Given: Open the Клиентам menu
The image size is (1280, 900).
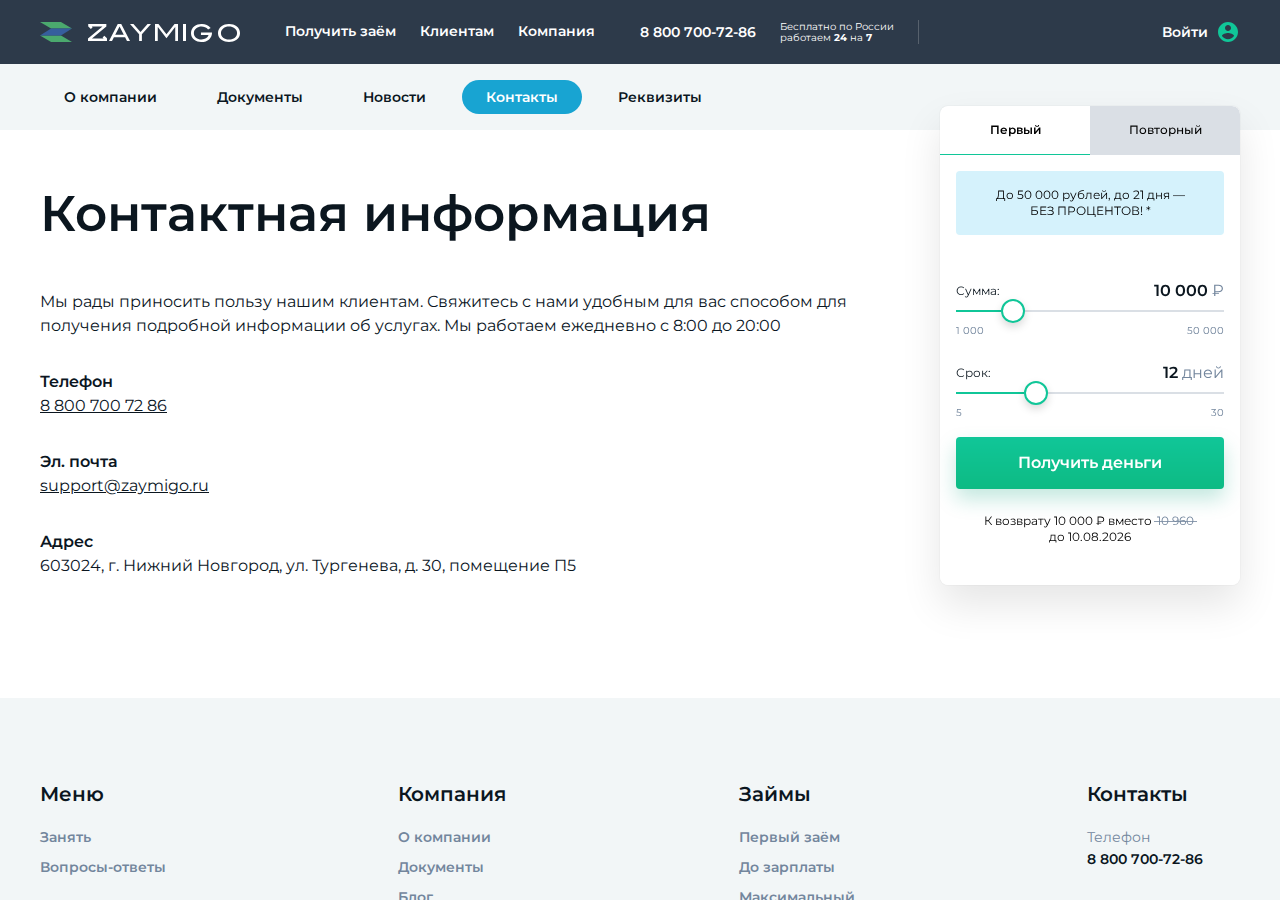Looking at the screenshot, I should pos(457,31).
